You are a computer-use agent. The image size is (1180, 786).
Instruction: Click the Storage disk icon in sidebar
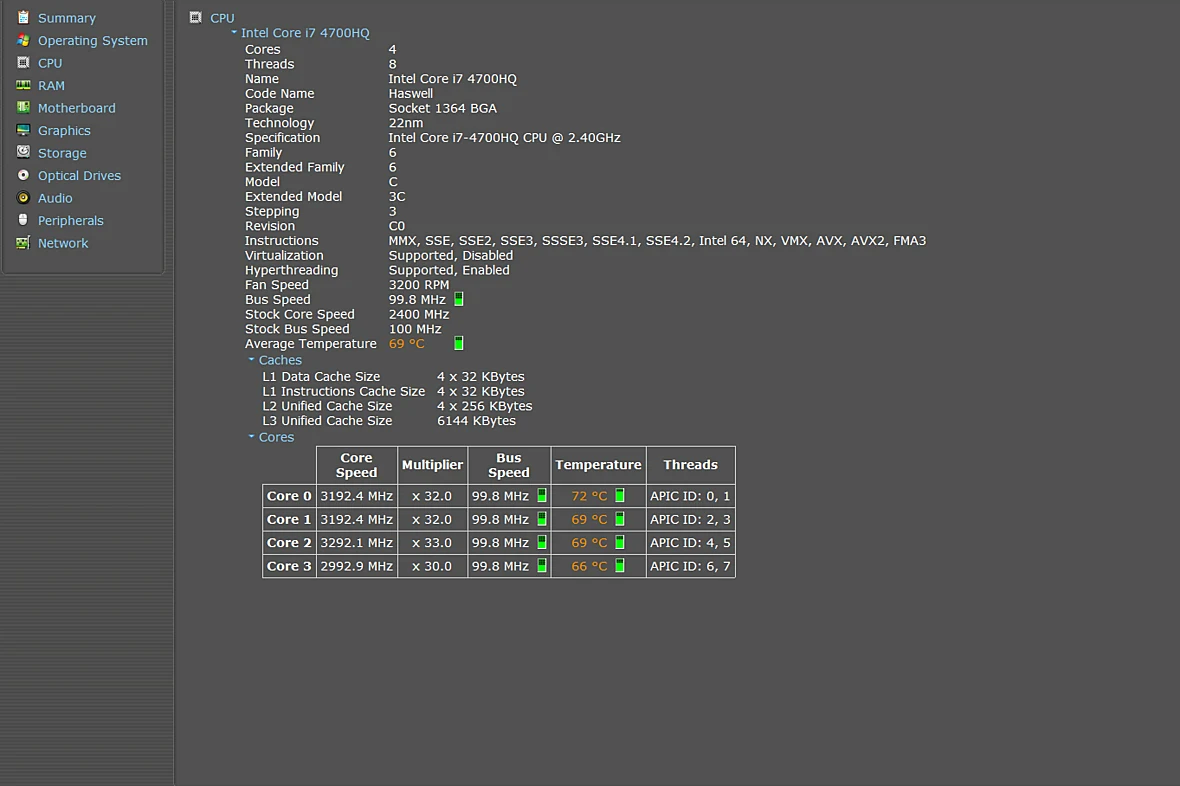click(23, 152)
